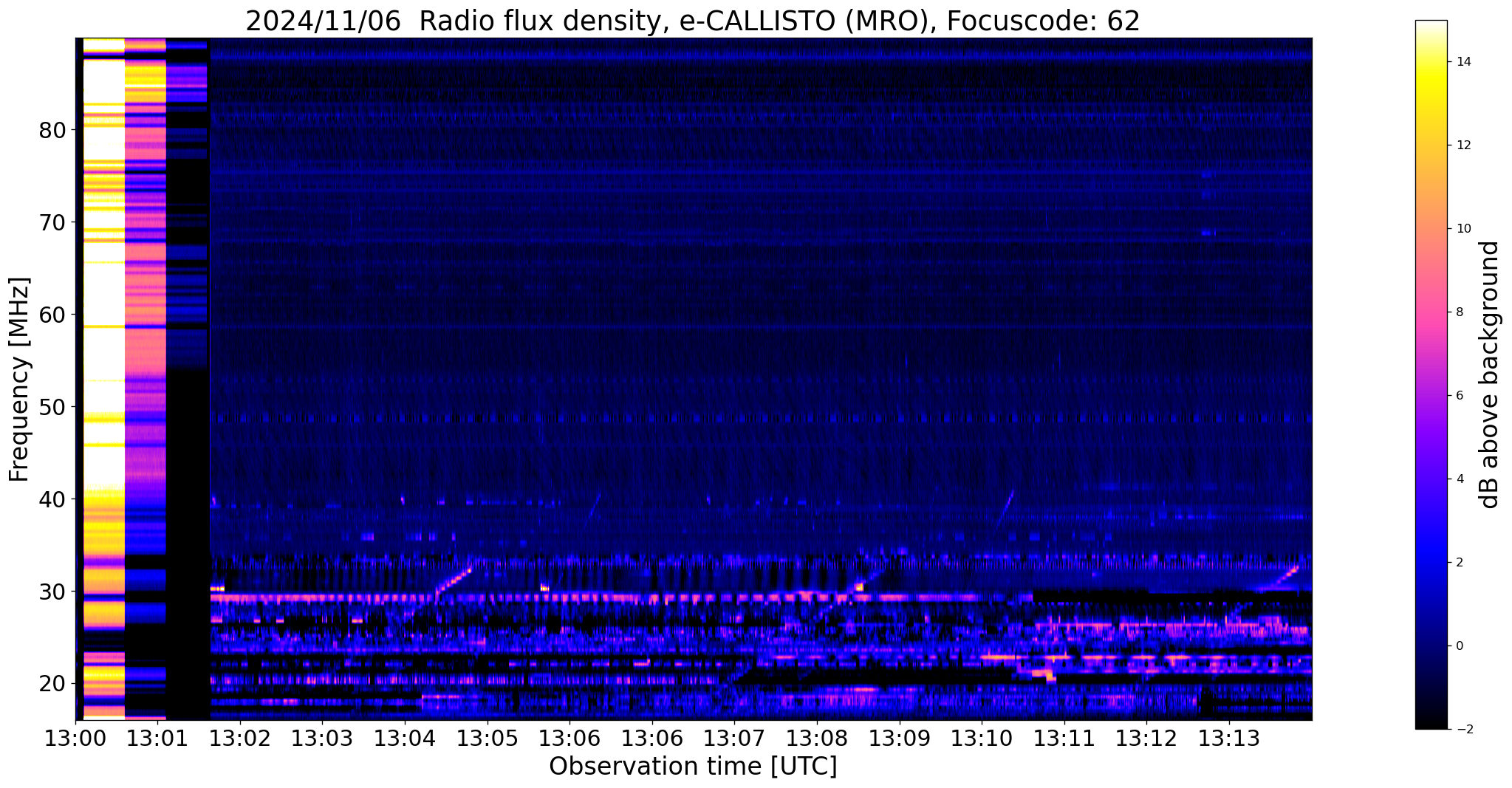Click the plot title mentioning e-CALLISTO (MRO)
The height and width of the screenshot is (788, 1512).
coord(692,21)
